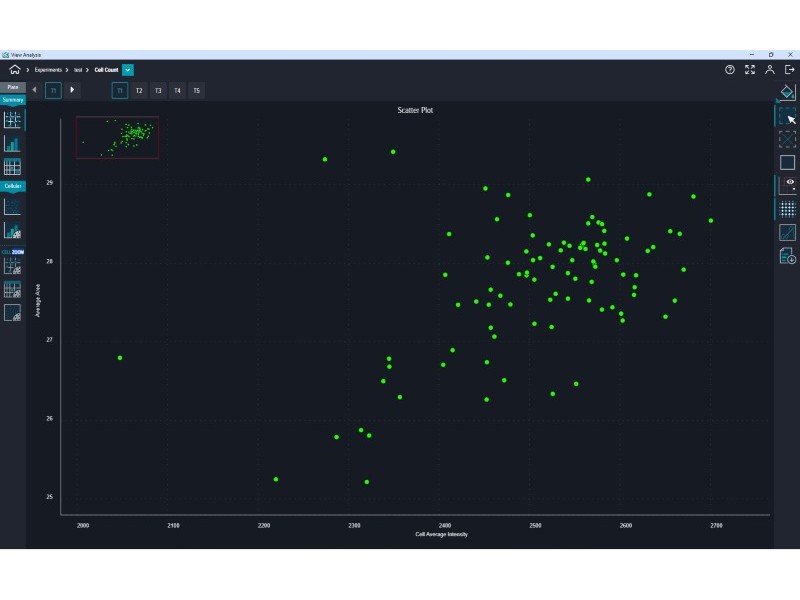
Task: Click the Average Area axis label
Action: (38, 301)
